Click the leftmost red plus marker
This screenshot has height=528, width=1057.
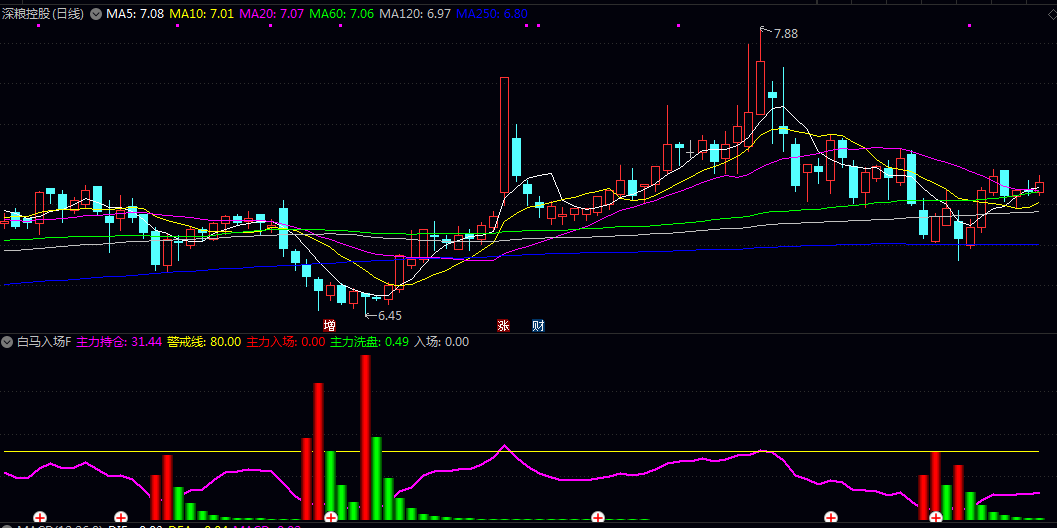click(40, 517)
